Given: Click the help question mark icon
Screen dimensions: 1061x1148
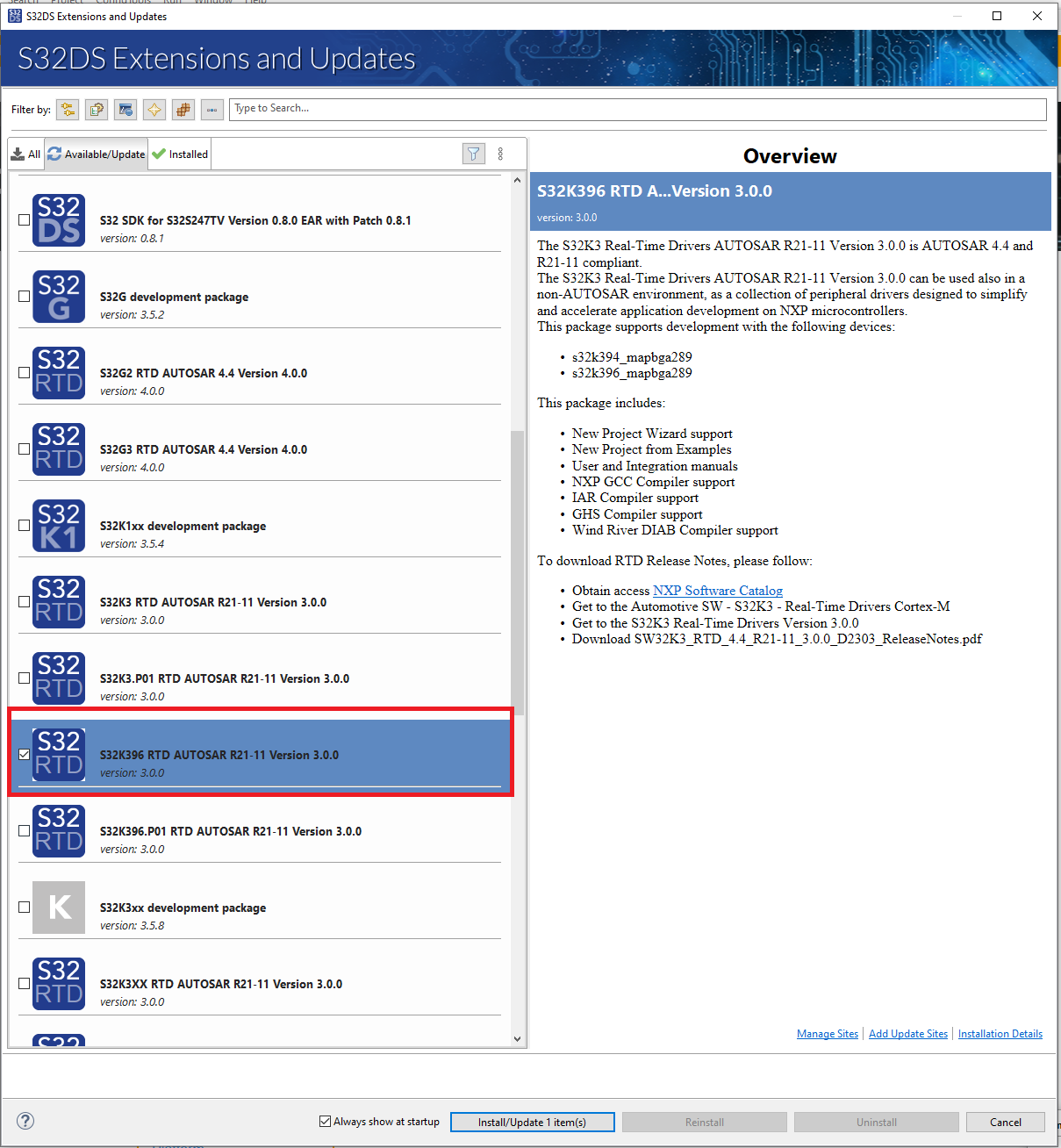Looking at the screenshot, I should click(25, 1121).
